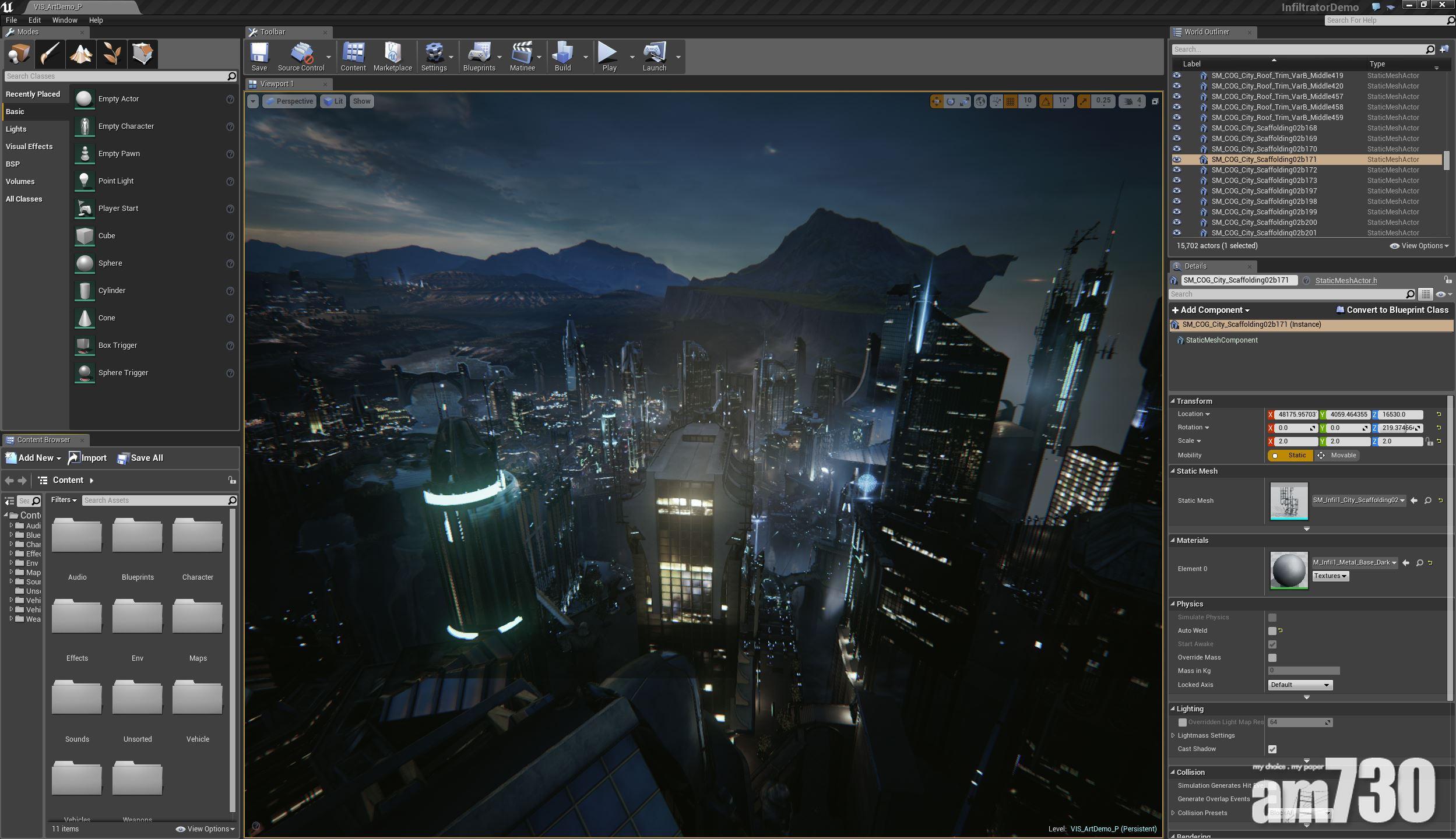
Task: Click the Import button in Content Browser
Action: coord(87,458)
